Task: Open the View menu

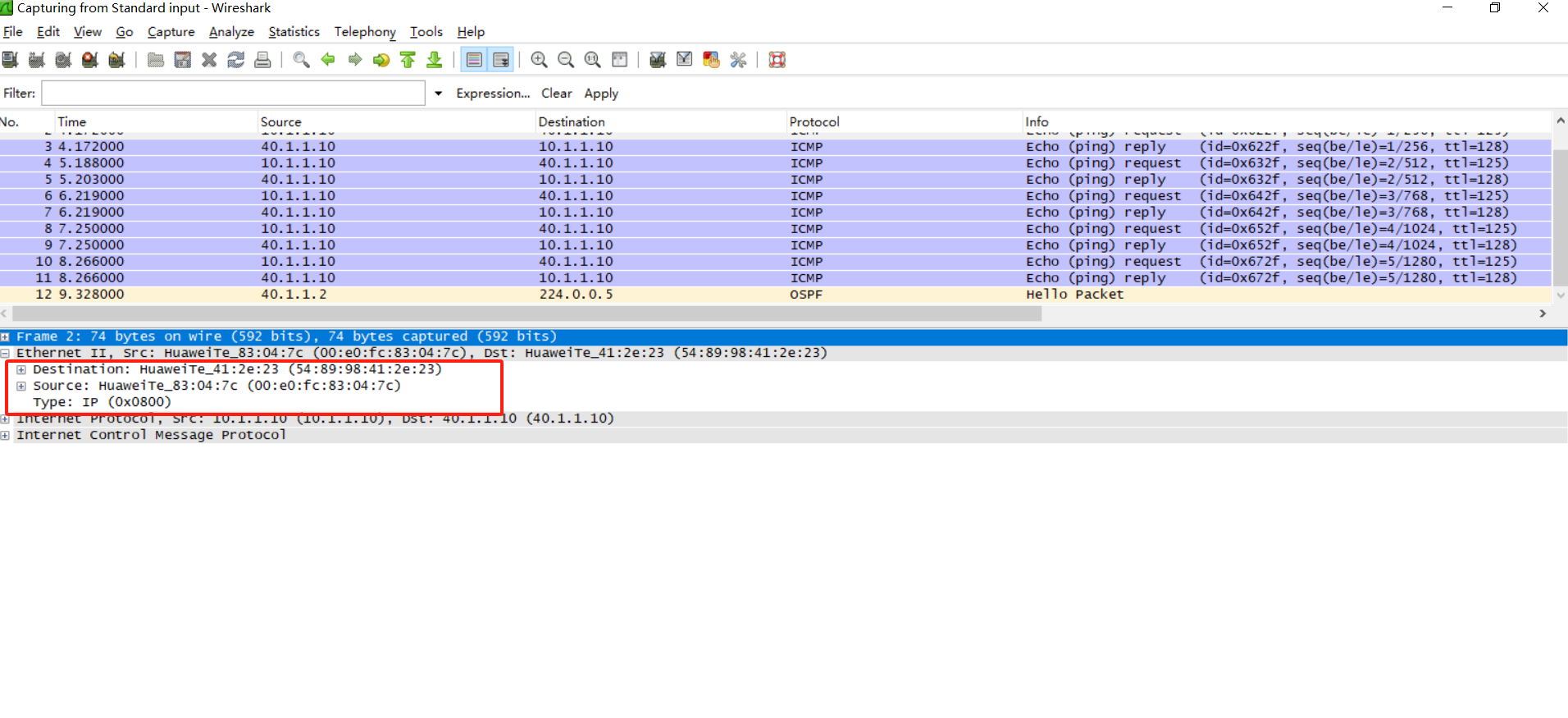Action: point(88,32)
